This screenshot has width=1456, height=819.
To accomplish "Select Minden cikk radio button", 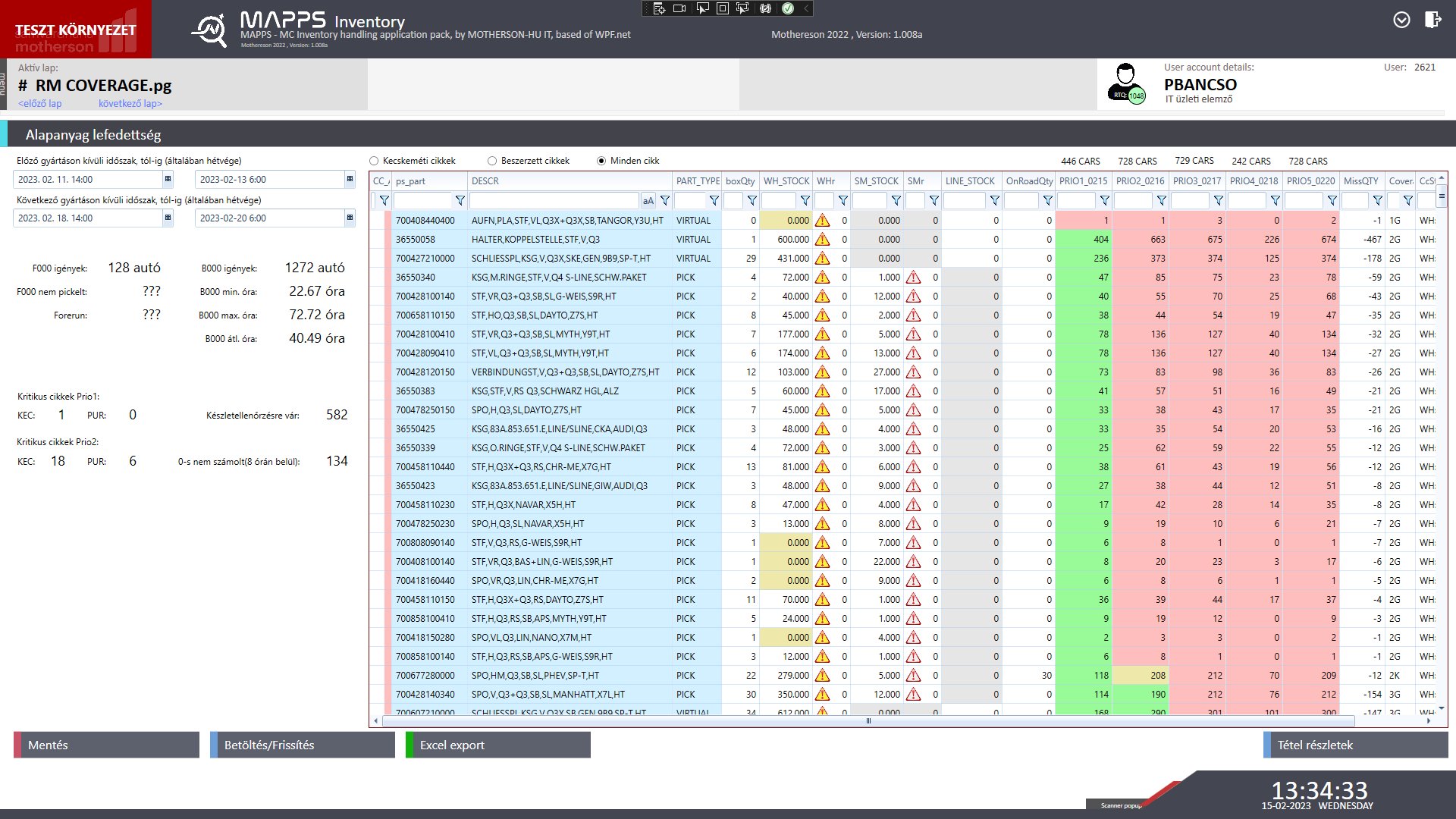I will pos(601,161).
